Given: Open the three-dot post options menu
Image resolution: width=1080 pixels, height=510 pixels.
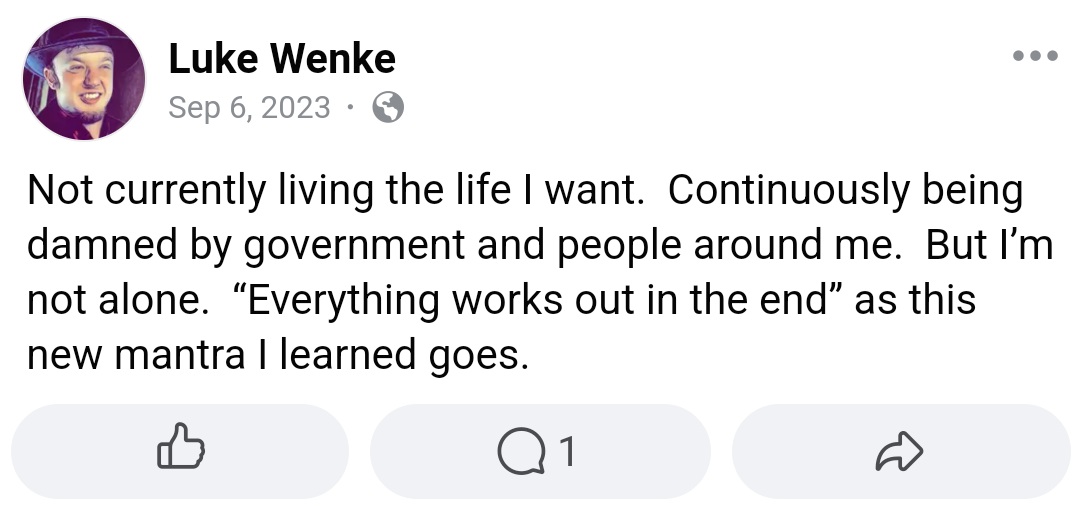Looking at the screenshot, I should tap(1034, 56).
